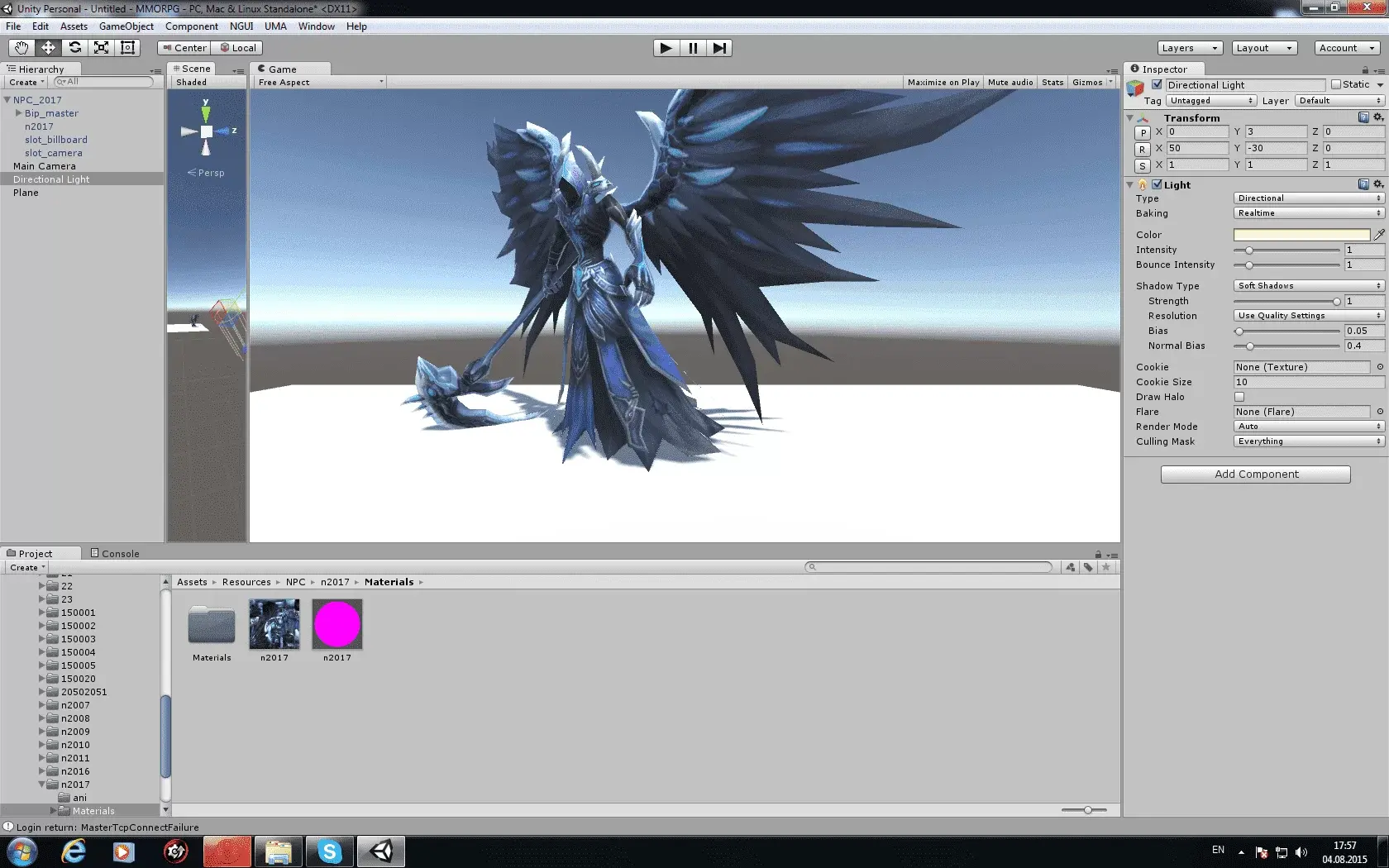Screen dimensions: 1389x868
Task: Open the Hierarchy Create button
Action: point(26,82)
